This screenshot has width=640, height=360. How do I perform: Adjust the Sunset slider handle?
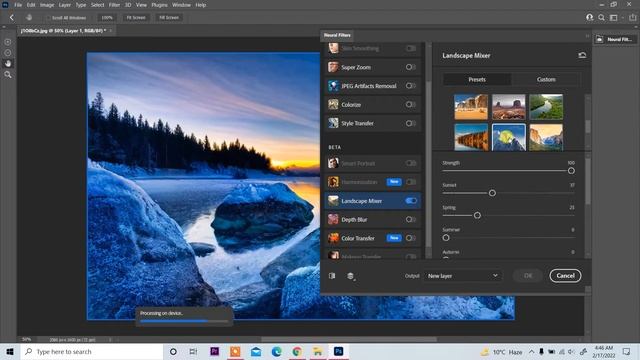[x=492, y=193]
